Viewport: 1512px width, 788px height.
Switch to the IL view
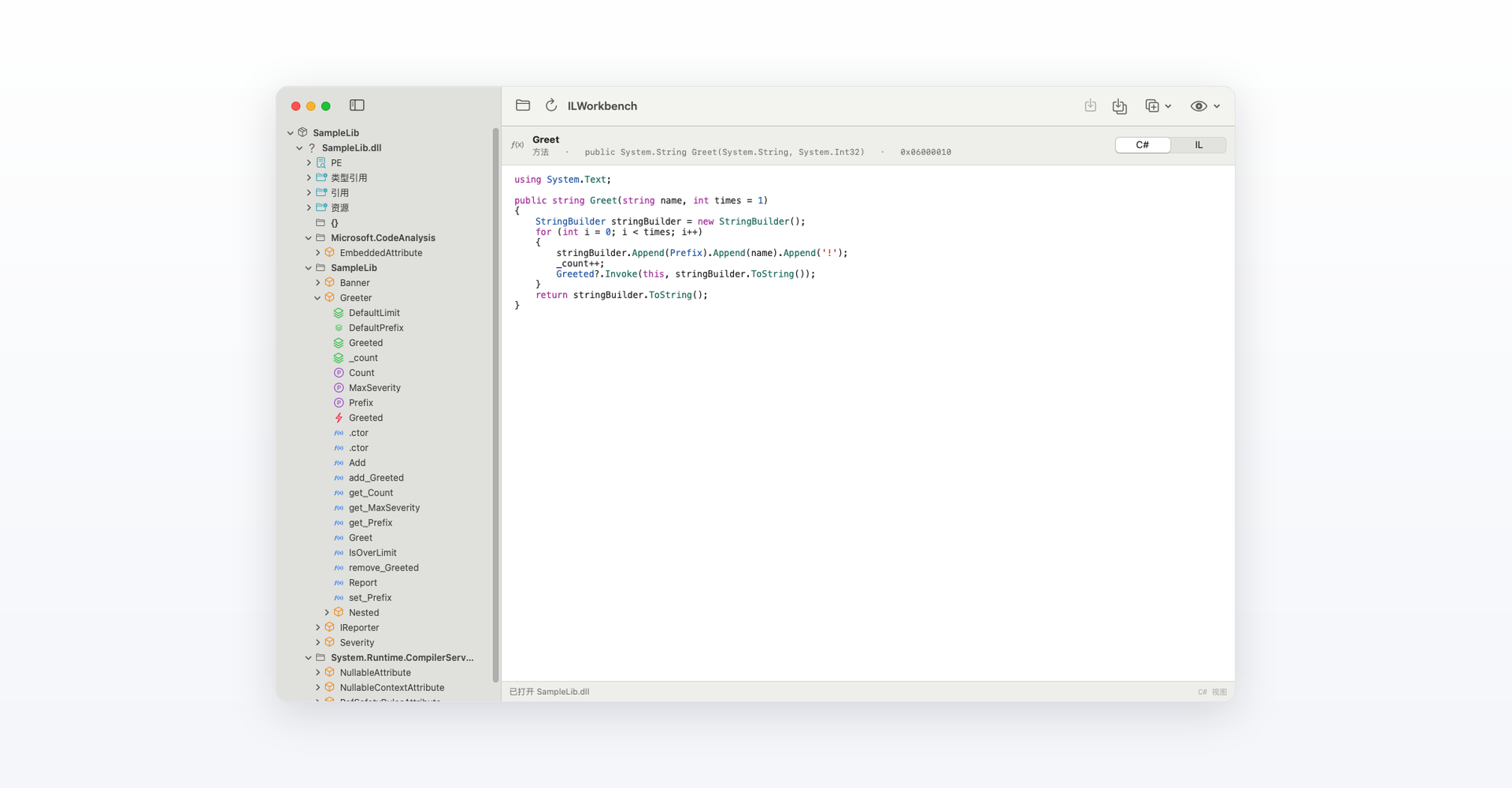[x=1199, y=145]
